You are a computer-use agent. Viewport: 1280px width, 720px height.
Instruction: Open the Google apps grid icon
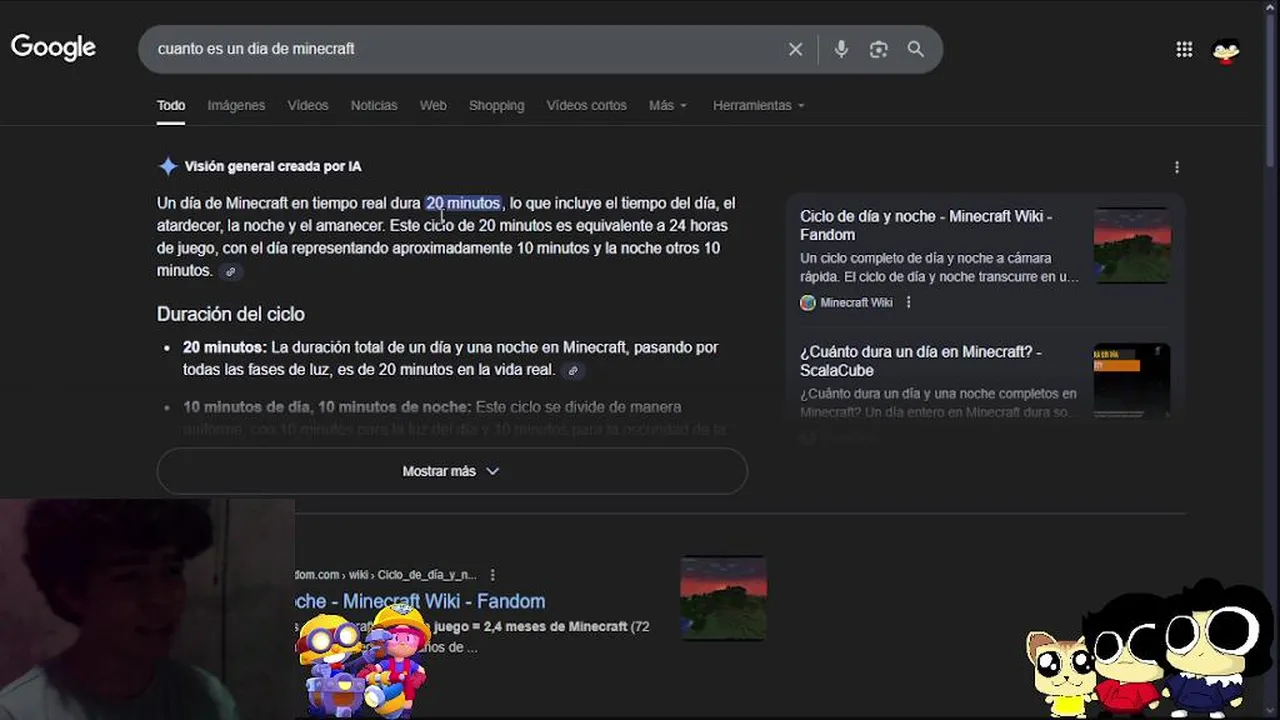coord(1184,49)
